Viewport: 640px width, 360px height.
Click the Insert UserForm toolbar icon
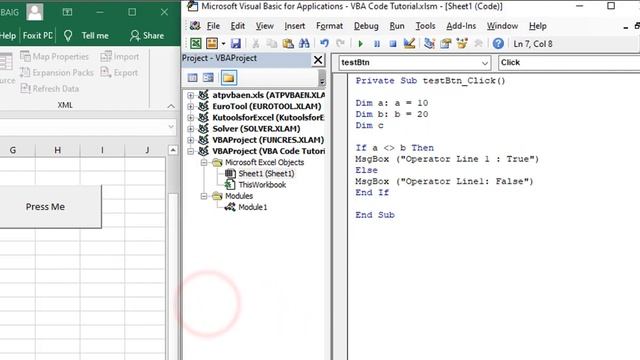tap(212, 43)
